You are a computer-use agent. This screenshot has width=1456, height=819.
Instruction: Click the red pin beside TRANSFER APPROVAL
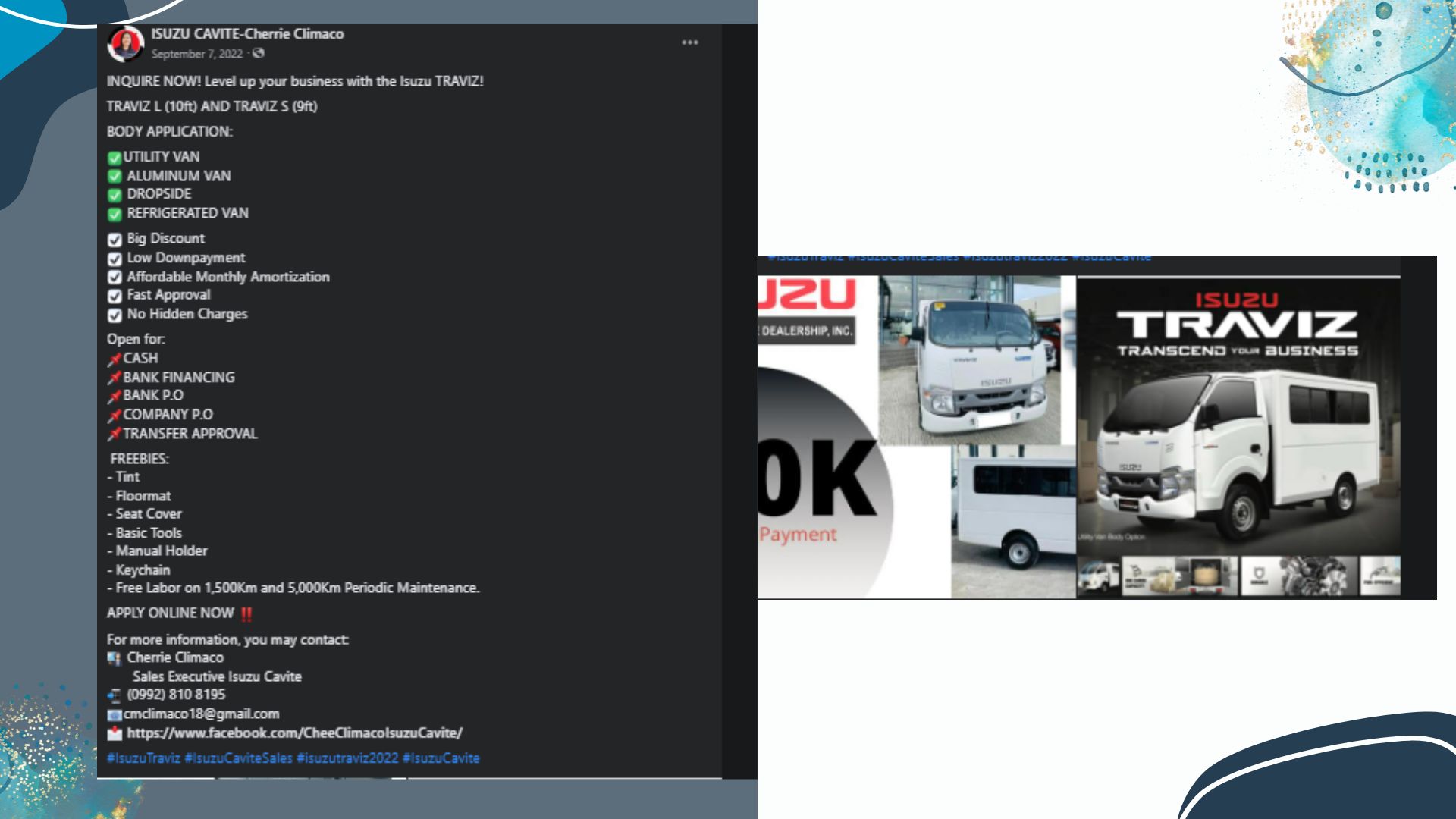(115, 434)
